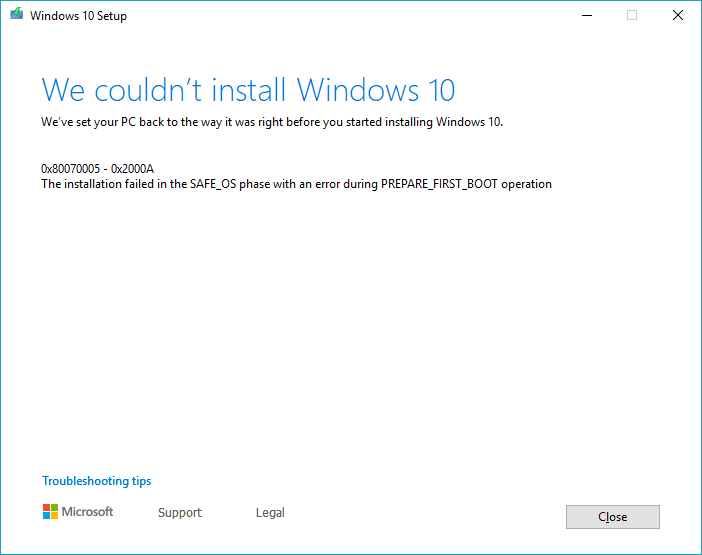Open the Legal link
The image size is (702, 555).
tap(270, 513)
